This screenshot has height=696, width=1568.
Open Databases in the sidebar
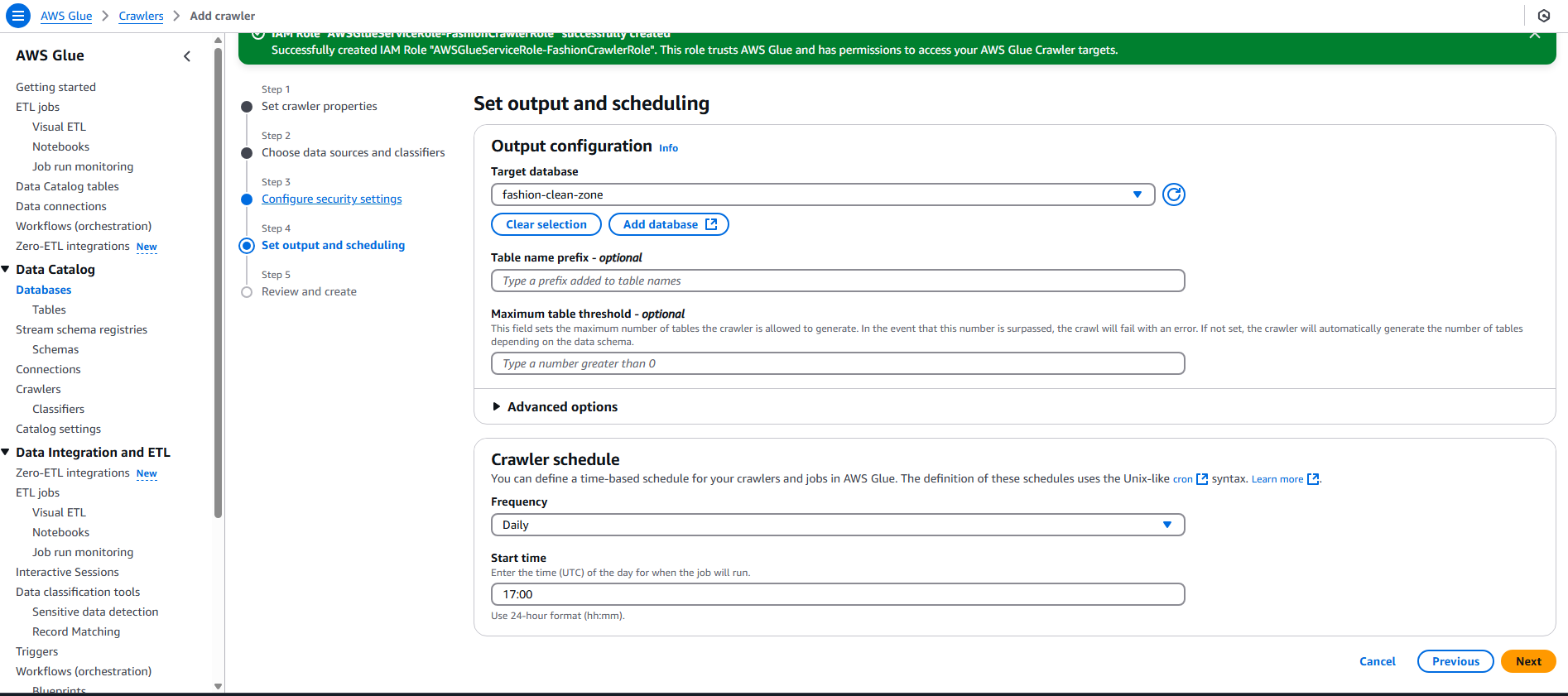coord(43,290)
